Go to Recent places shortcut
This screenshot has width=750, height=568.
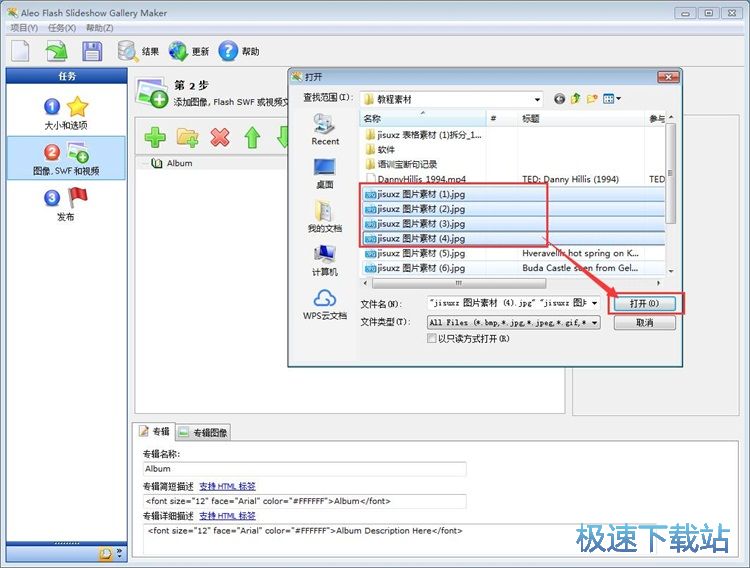pos(325,129)
